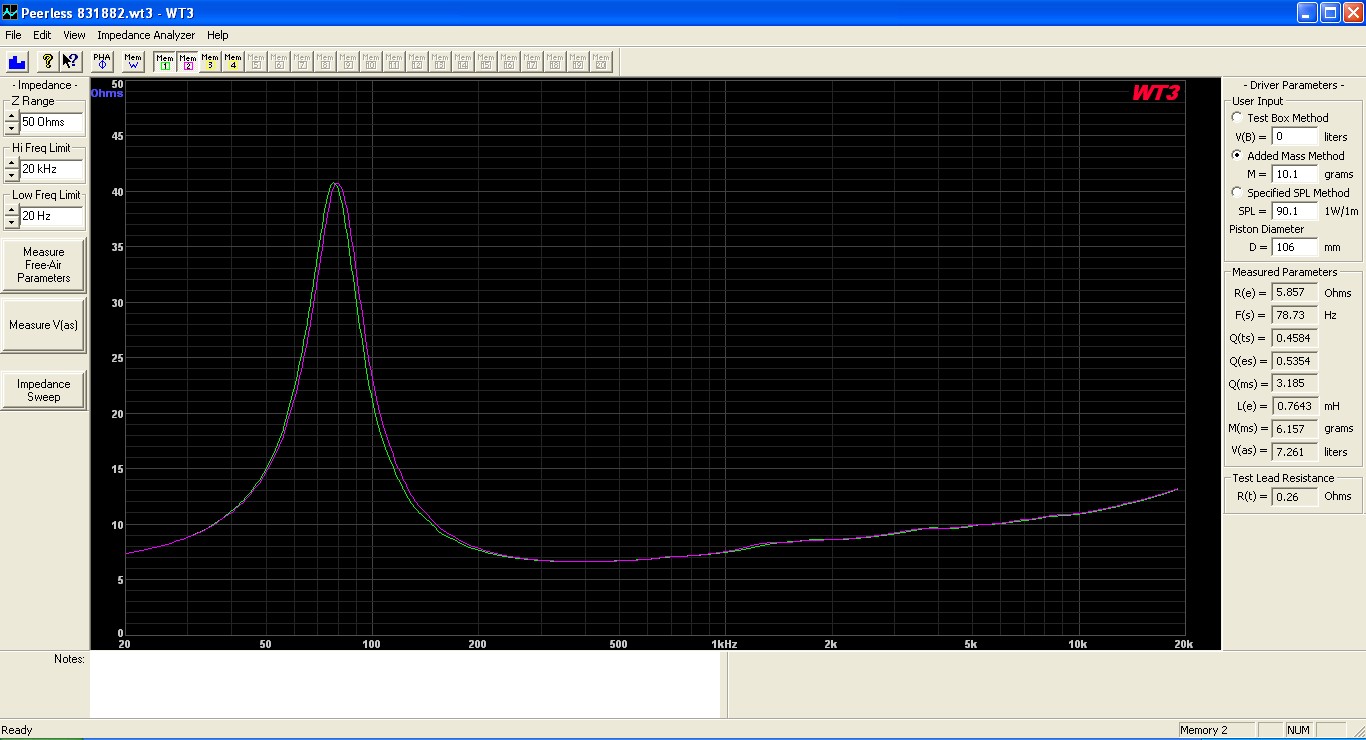Select the Mem 4 memory slot
The image size is (1366, 740).
pos(233,61)
